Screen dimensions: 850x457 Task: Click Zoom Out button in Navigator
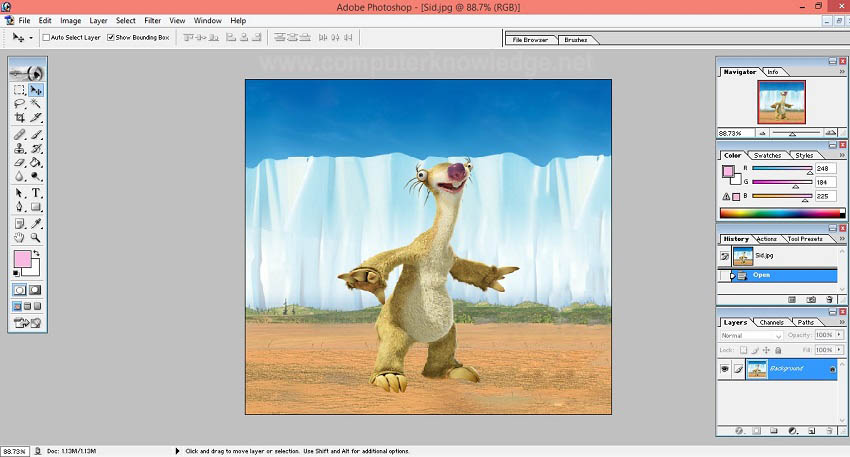tap(762, 133)
